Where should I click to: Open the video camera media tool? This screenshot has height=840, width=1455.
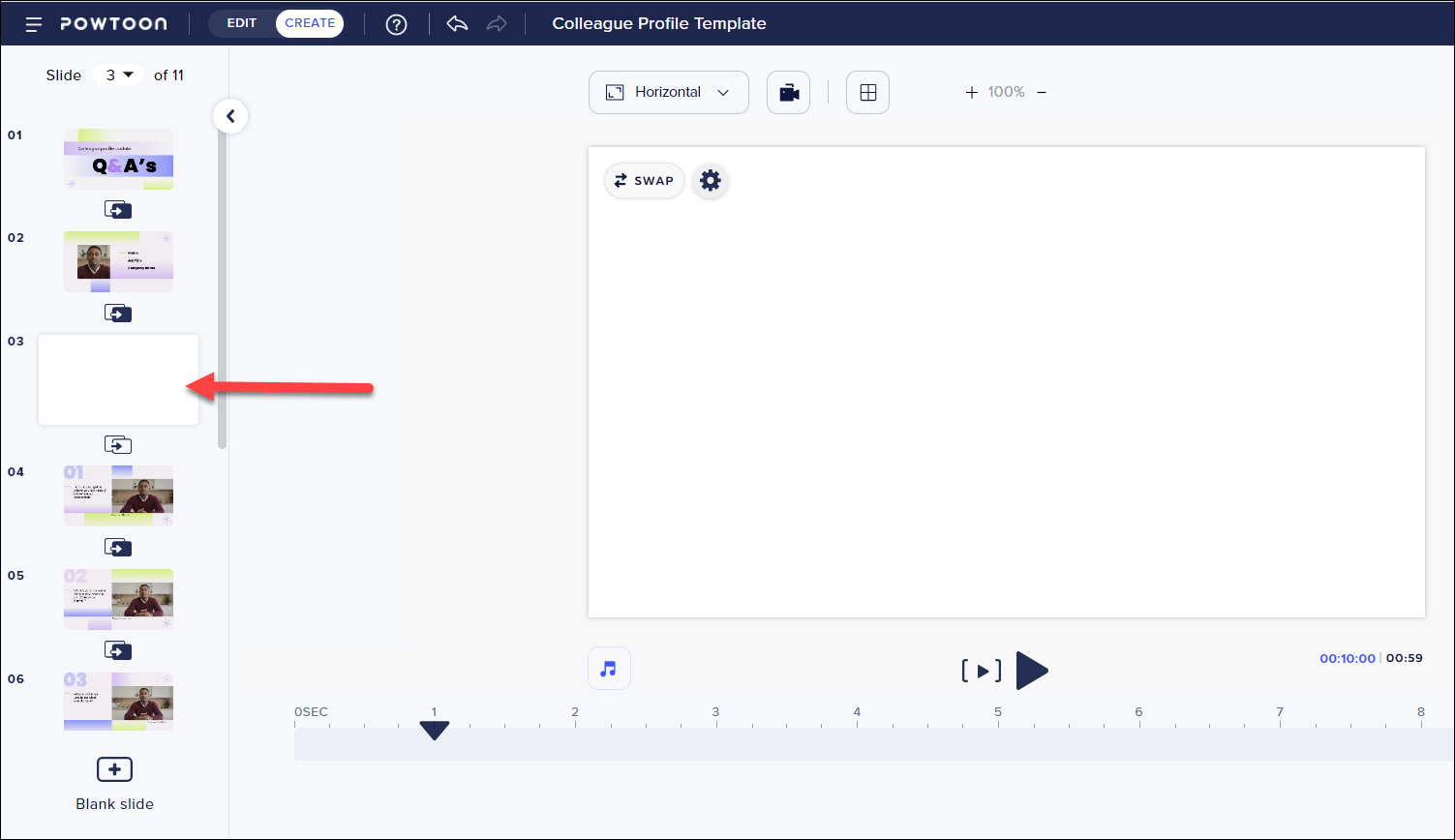[x=788, y=92]
